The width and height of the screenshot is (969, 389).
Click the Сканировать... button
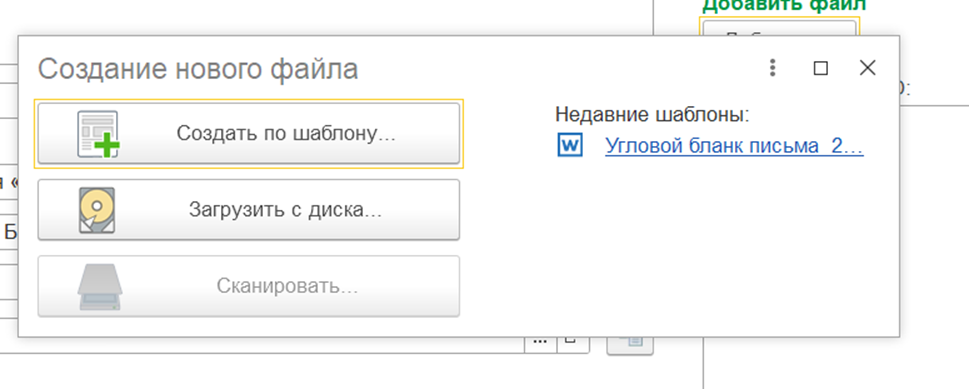coord(248,287)
